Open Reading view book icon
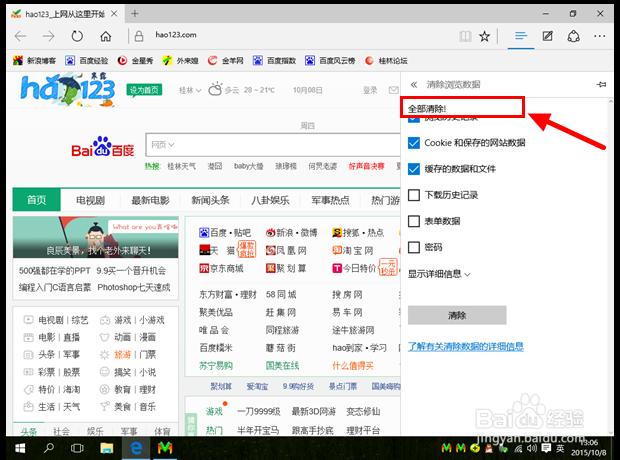The width and height of the screenshot is (620, 460). (465, 36)
